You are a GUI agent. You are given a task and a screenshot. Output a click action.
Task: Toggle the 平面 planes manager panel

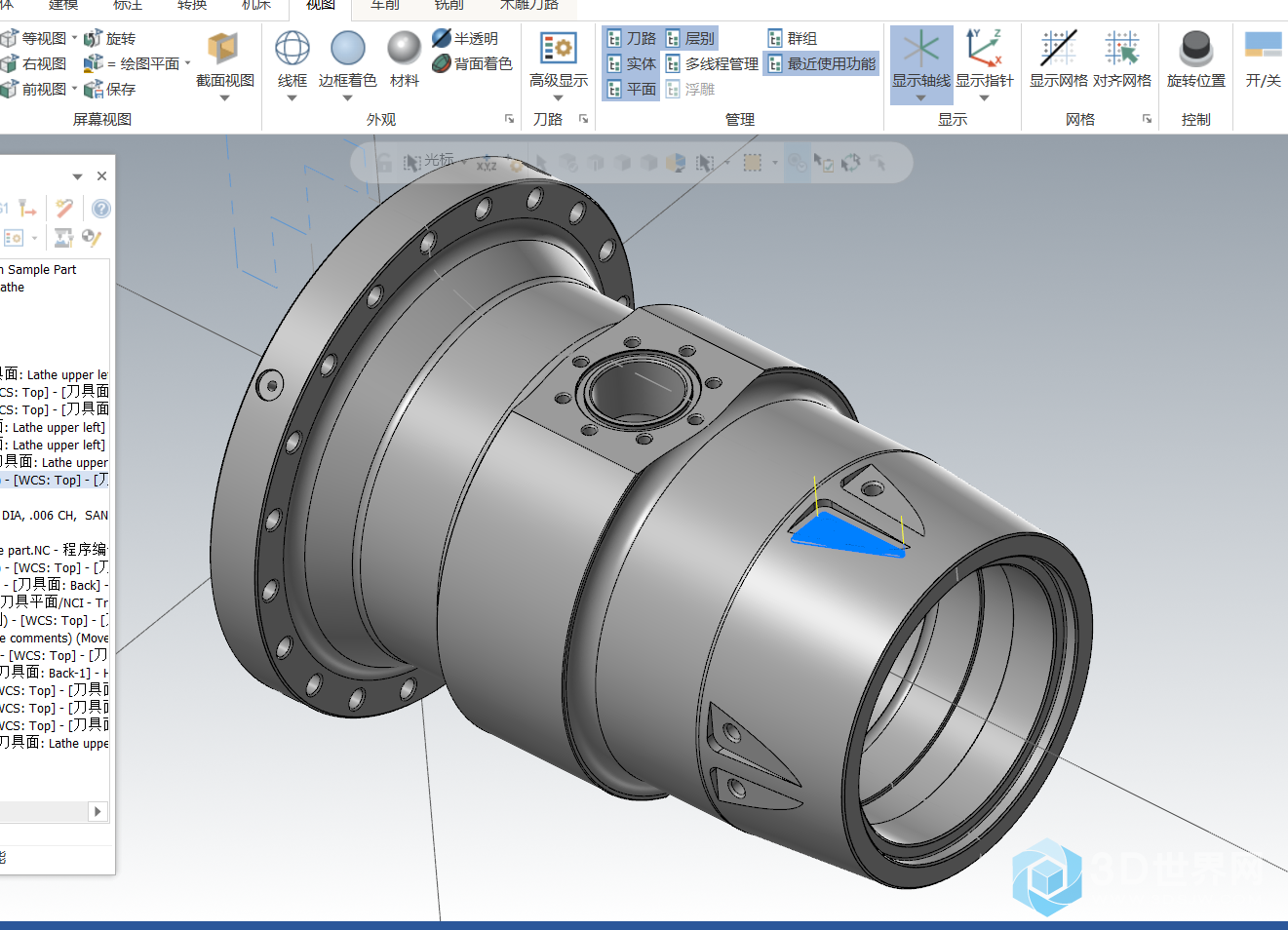tap(631, 89)
